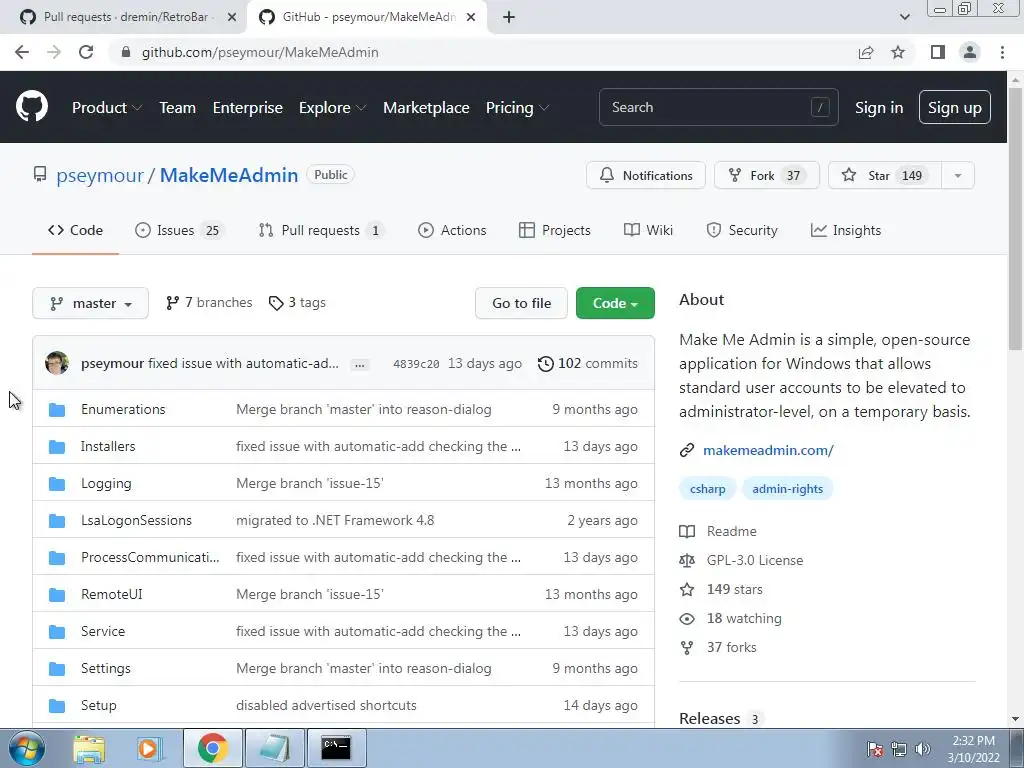1024x768 pixels.
Task: Click the address bar URL
Action: 260,52
